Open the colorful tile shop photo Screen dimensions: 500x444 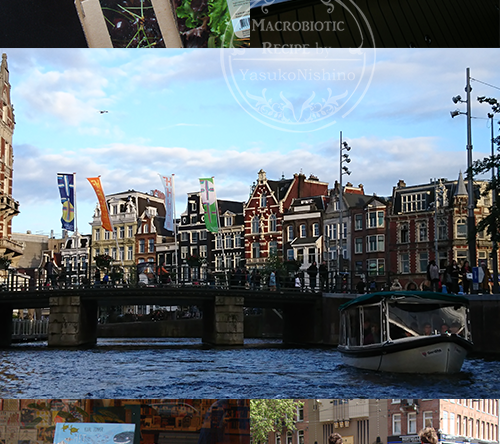[125, 422]
